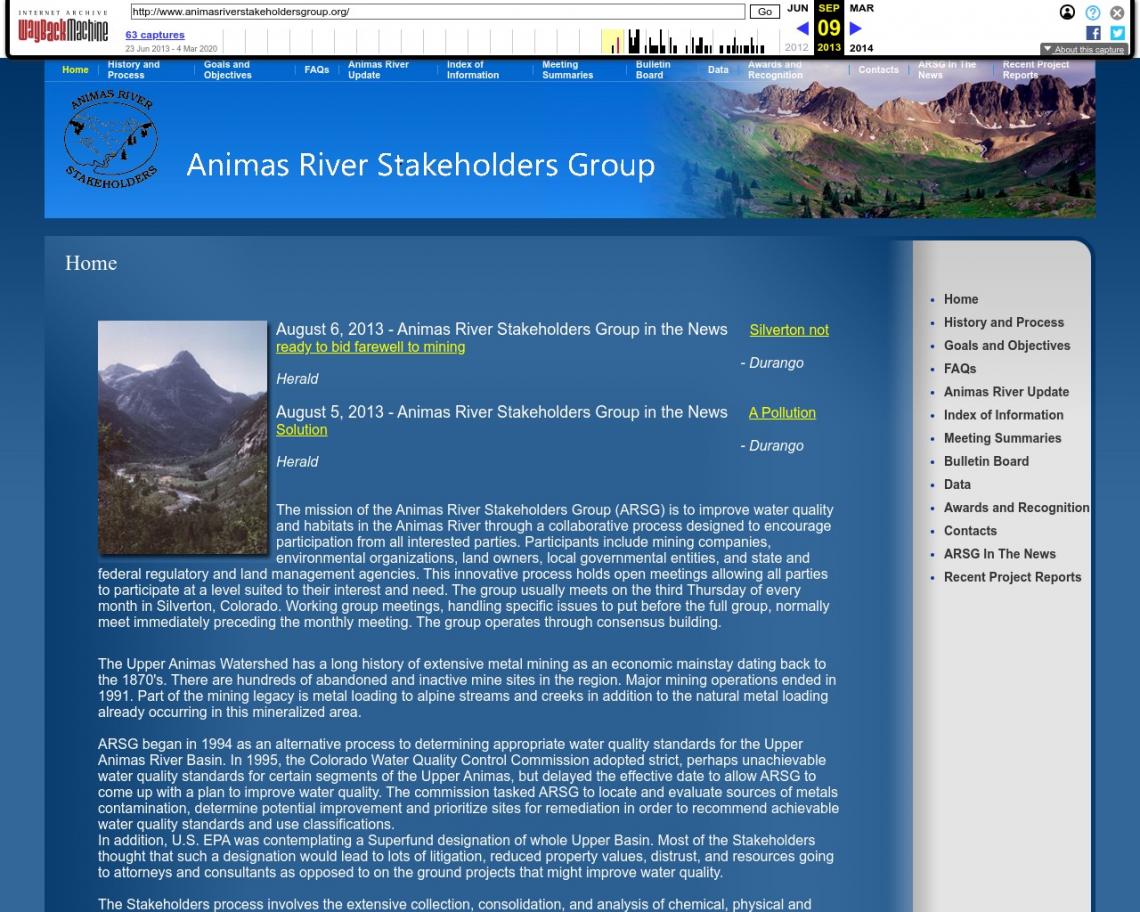Expand the About this capture dropdown
Image resolution: width=1140 pixels, height=912 pixels.
click(x=1084, y=49)
